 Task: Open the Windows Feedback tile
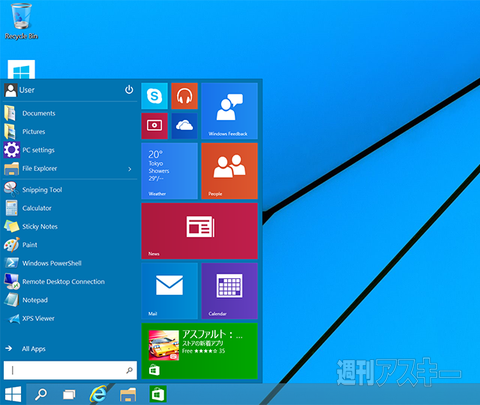click(229, 111)
